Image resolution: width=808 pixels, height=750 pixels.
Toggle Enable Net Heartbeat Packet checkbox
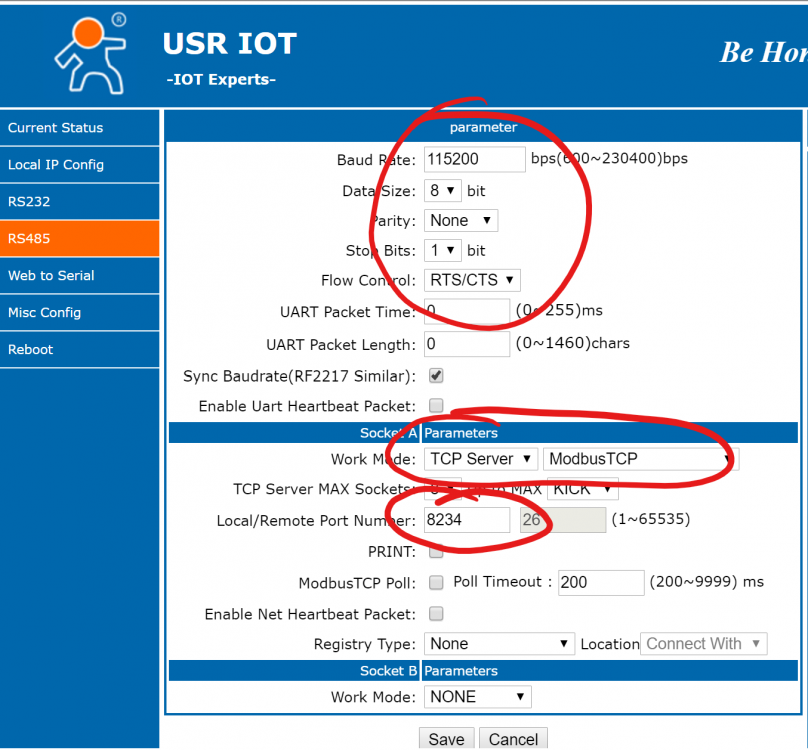pos(436,614)
